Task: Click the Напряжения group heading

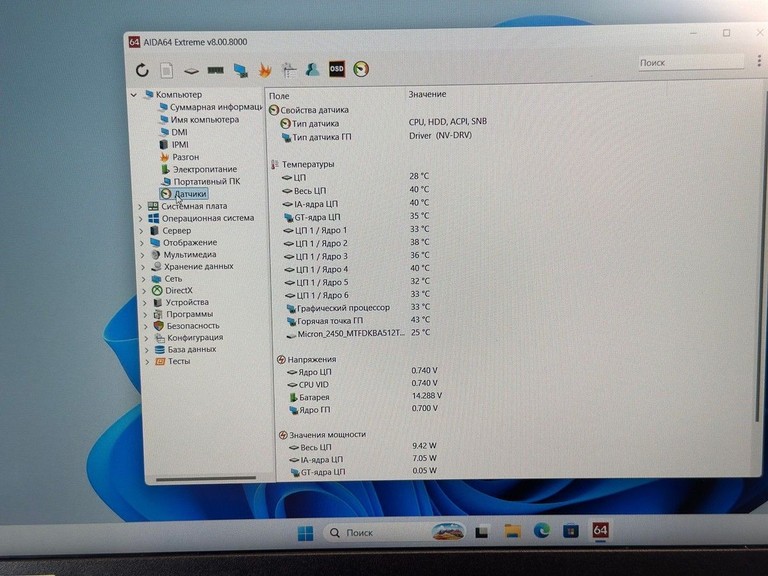Action: point(306,360)
